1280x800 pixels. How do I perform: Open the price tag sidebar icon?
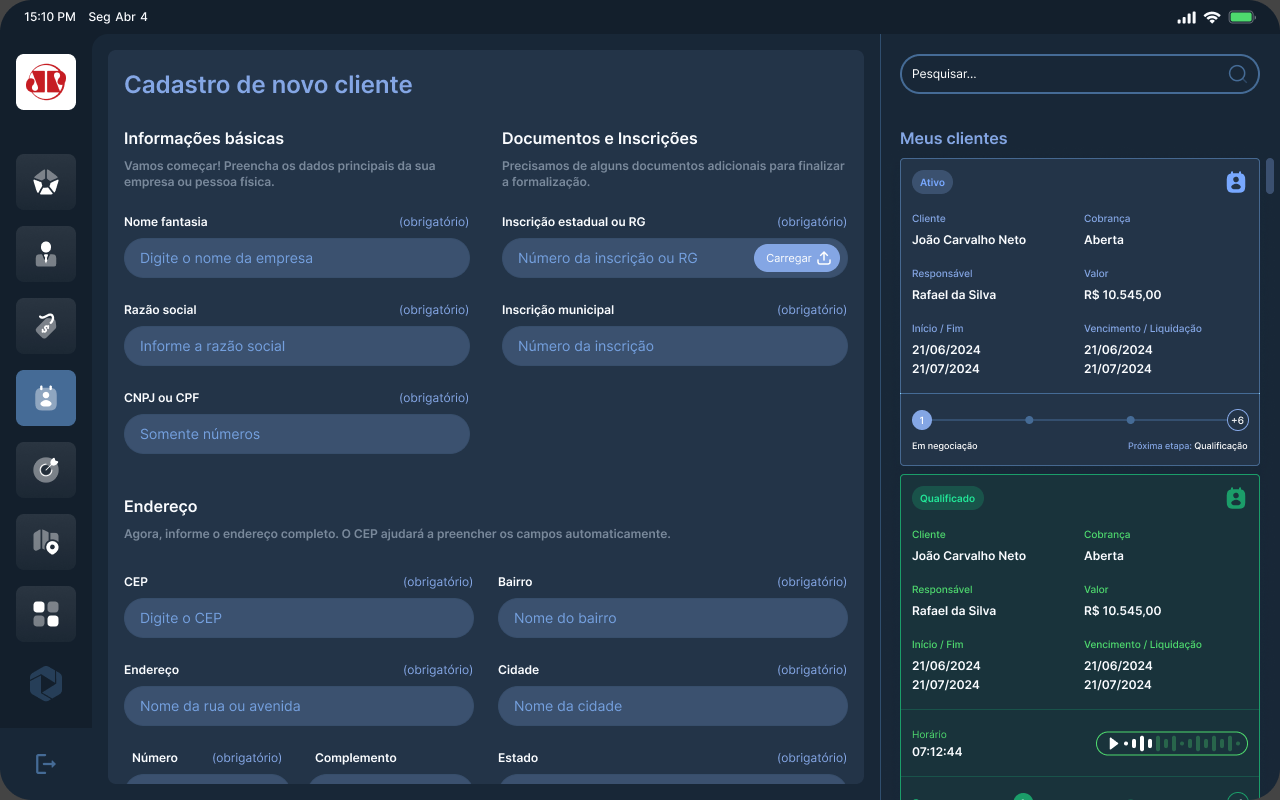(x=46, y=326)
